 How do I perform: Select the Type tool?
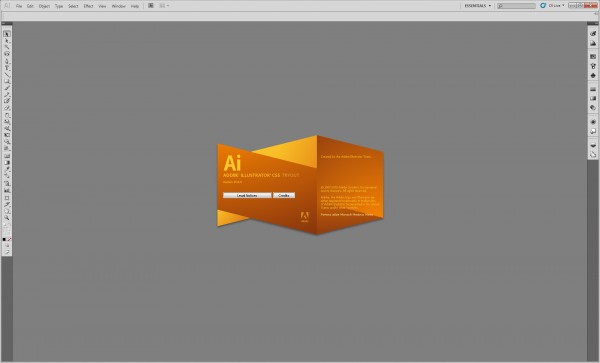pyautogui.click(x=7, y=68)
